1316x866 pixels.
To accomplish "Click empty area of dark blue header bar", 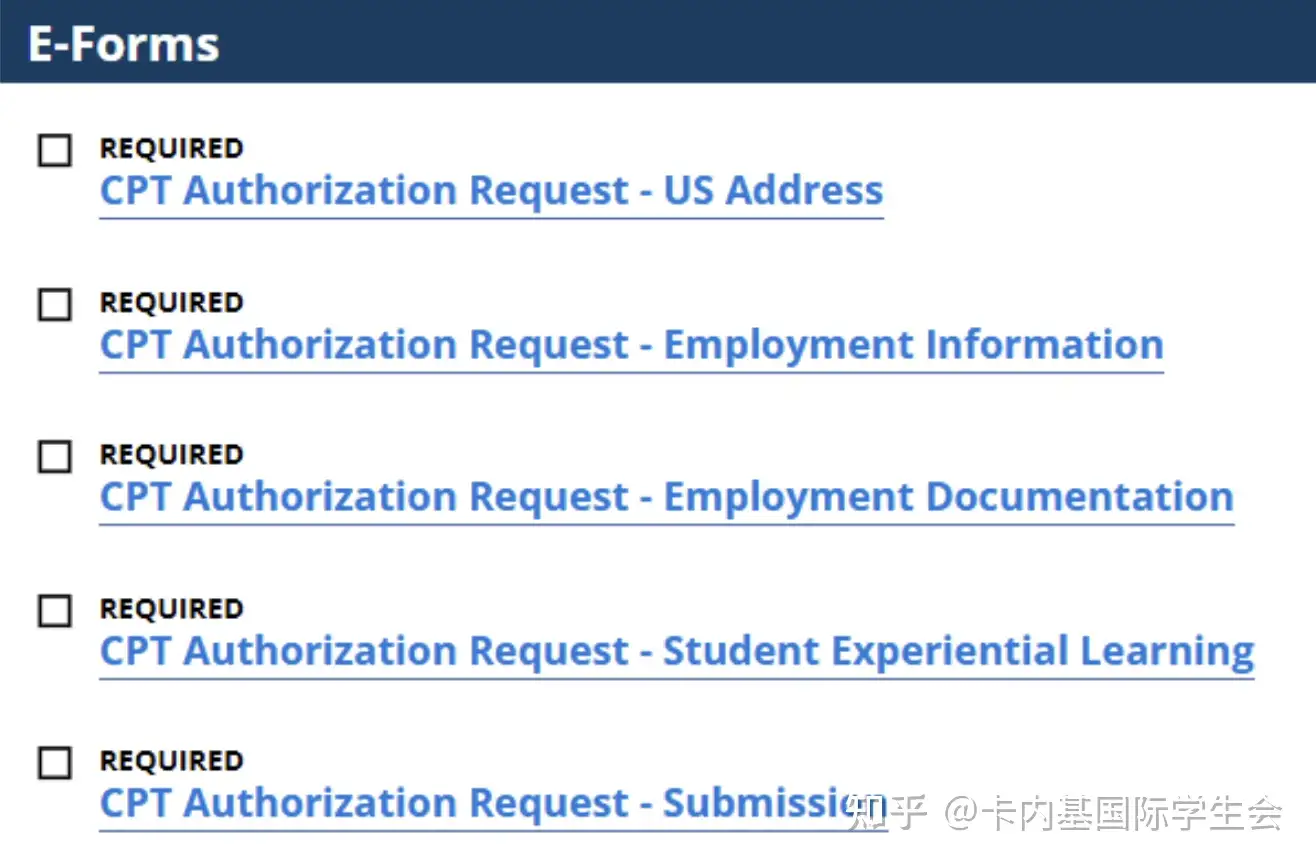I will (x=760, y=42).
